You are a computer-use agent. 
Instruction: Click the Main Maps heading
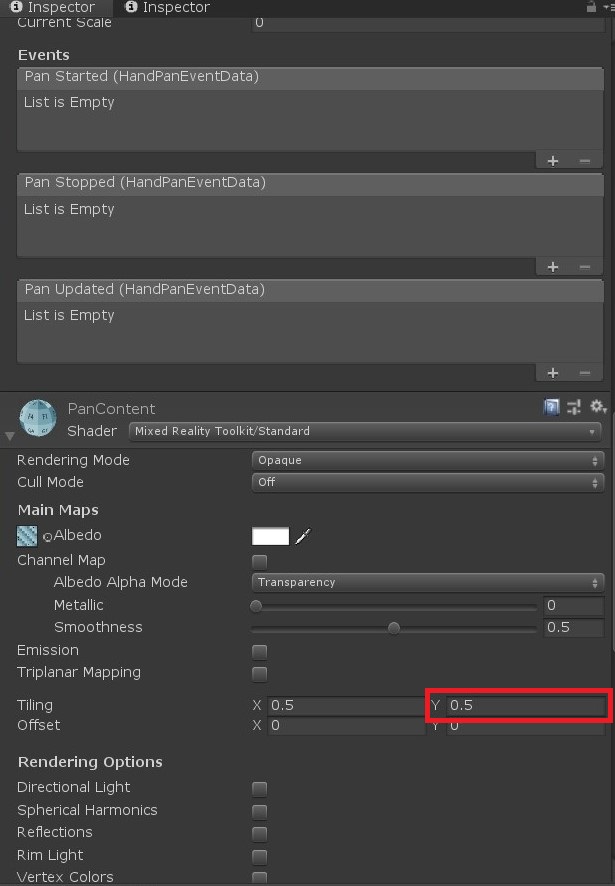pyautogui.click(x=58, y=511)
